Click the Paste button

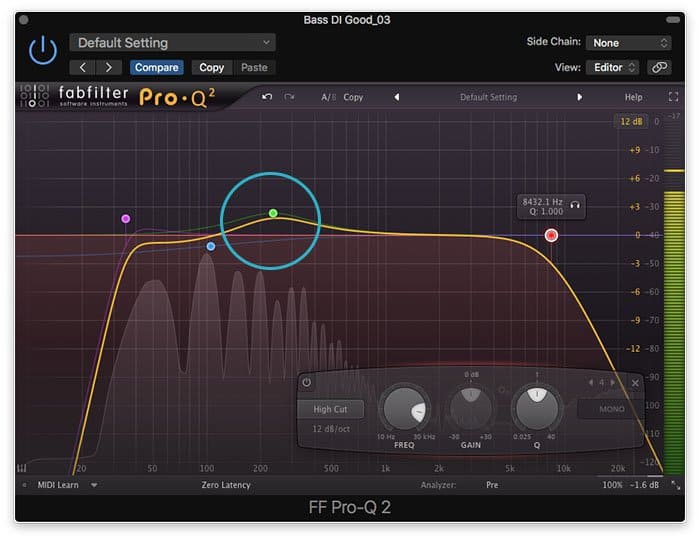[254, 67]
